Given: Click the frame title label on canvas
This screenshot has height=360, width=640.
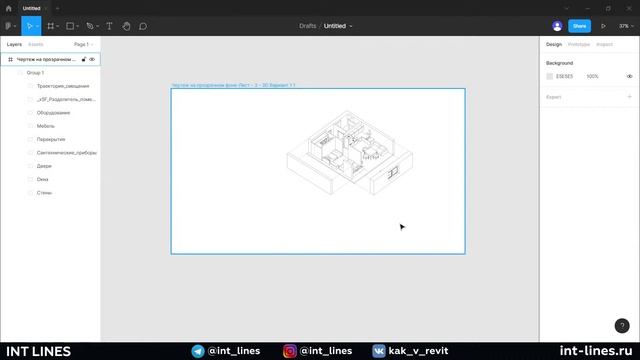Looking at the screenshot, I should [x=233, y=85].
